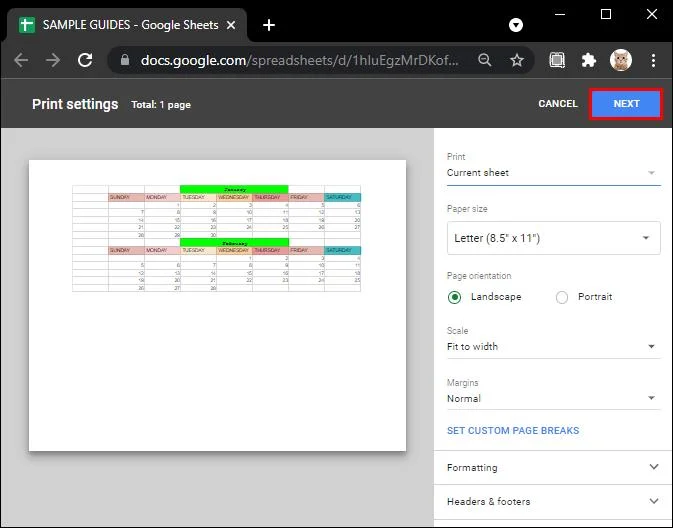Click the zoom magnifier icon in address bar
This screenshot has height=528, width=673.
[x=485, y=60]
